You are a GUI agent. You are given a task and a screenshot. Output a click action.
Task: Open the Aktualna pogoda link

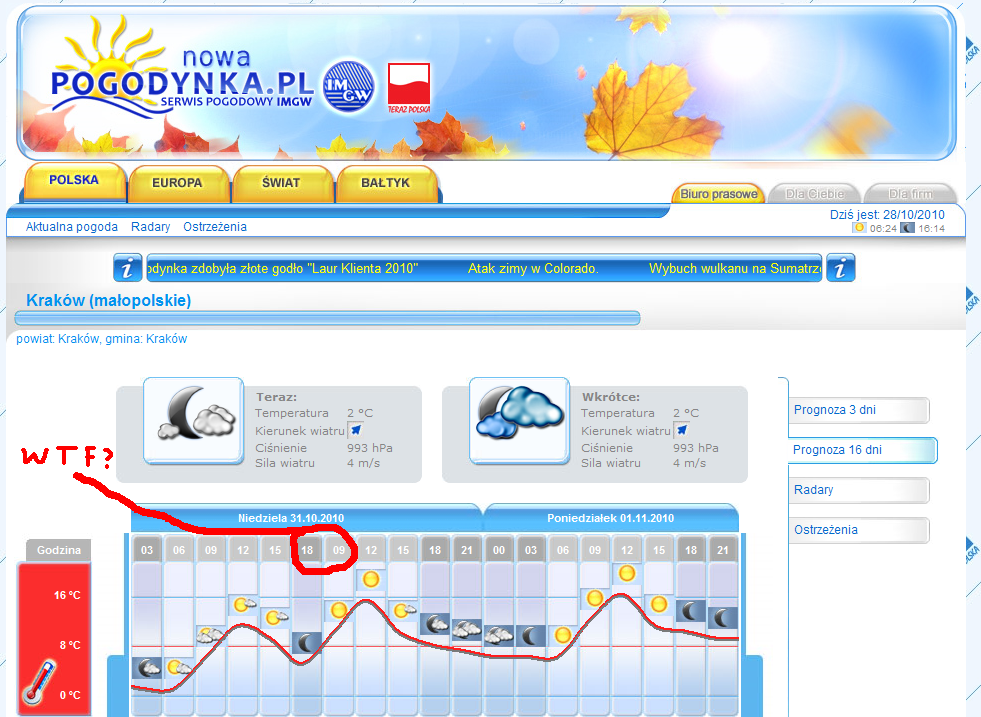[x=72, y=226]
